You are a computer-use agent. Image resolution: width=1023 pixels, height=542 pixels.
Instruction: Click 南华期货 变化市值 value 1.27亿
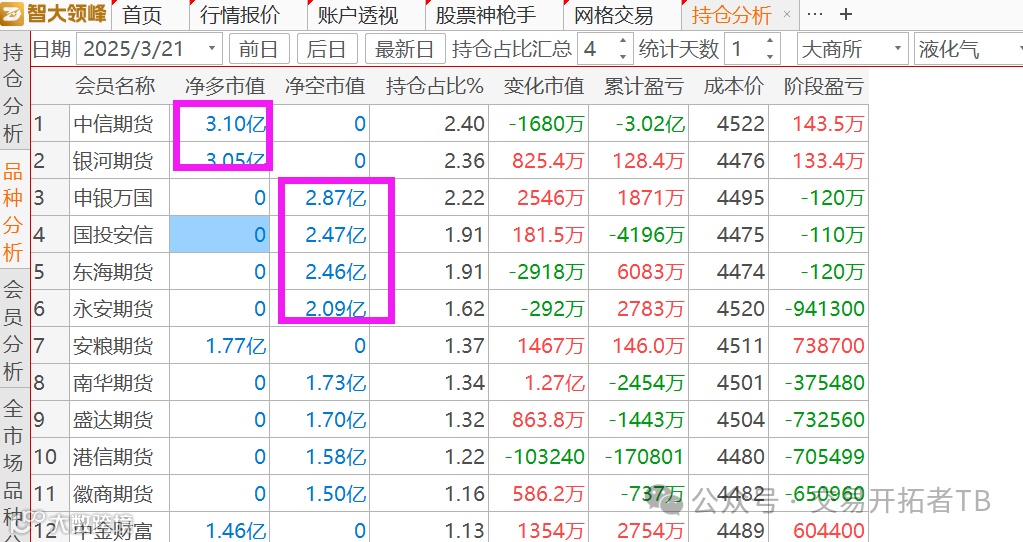[x=555, y=383]
